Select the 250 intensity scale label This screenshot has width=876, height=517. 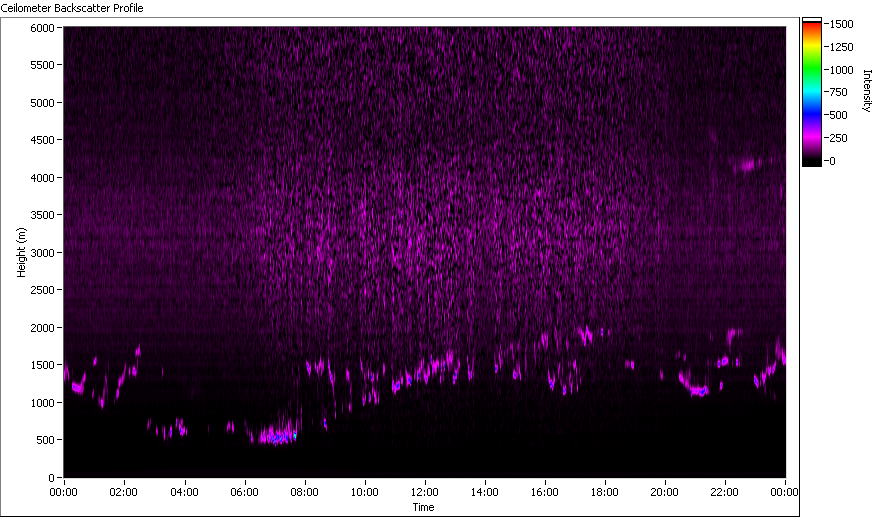click(x=839, y=138)
